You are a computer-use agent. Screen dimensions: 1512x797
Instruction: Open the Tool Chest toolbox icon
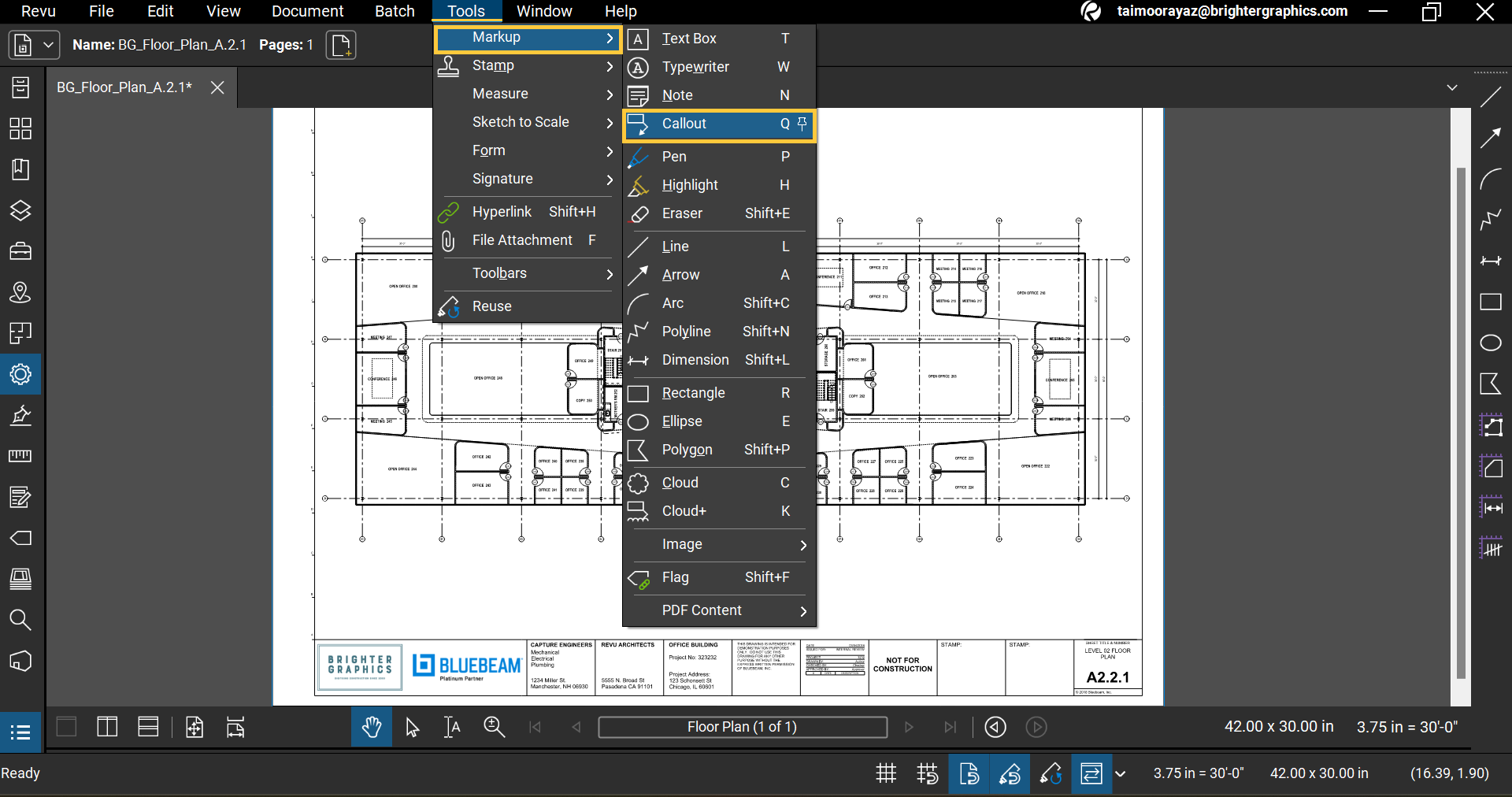[x=20, y=251]
